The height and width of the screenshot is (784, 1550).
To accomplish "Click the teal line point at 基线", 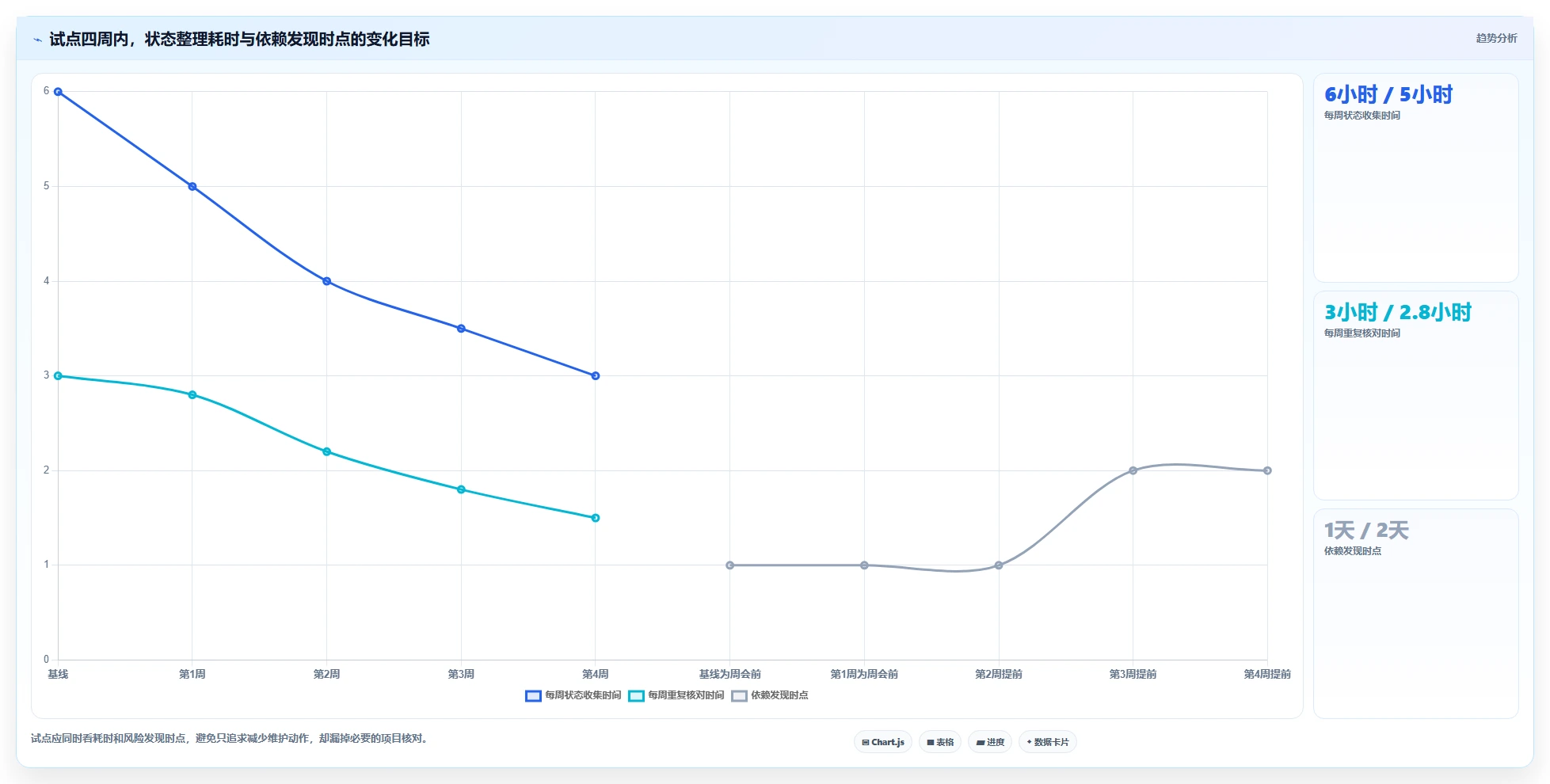I will 58,375.
